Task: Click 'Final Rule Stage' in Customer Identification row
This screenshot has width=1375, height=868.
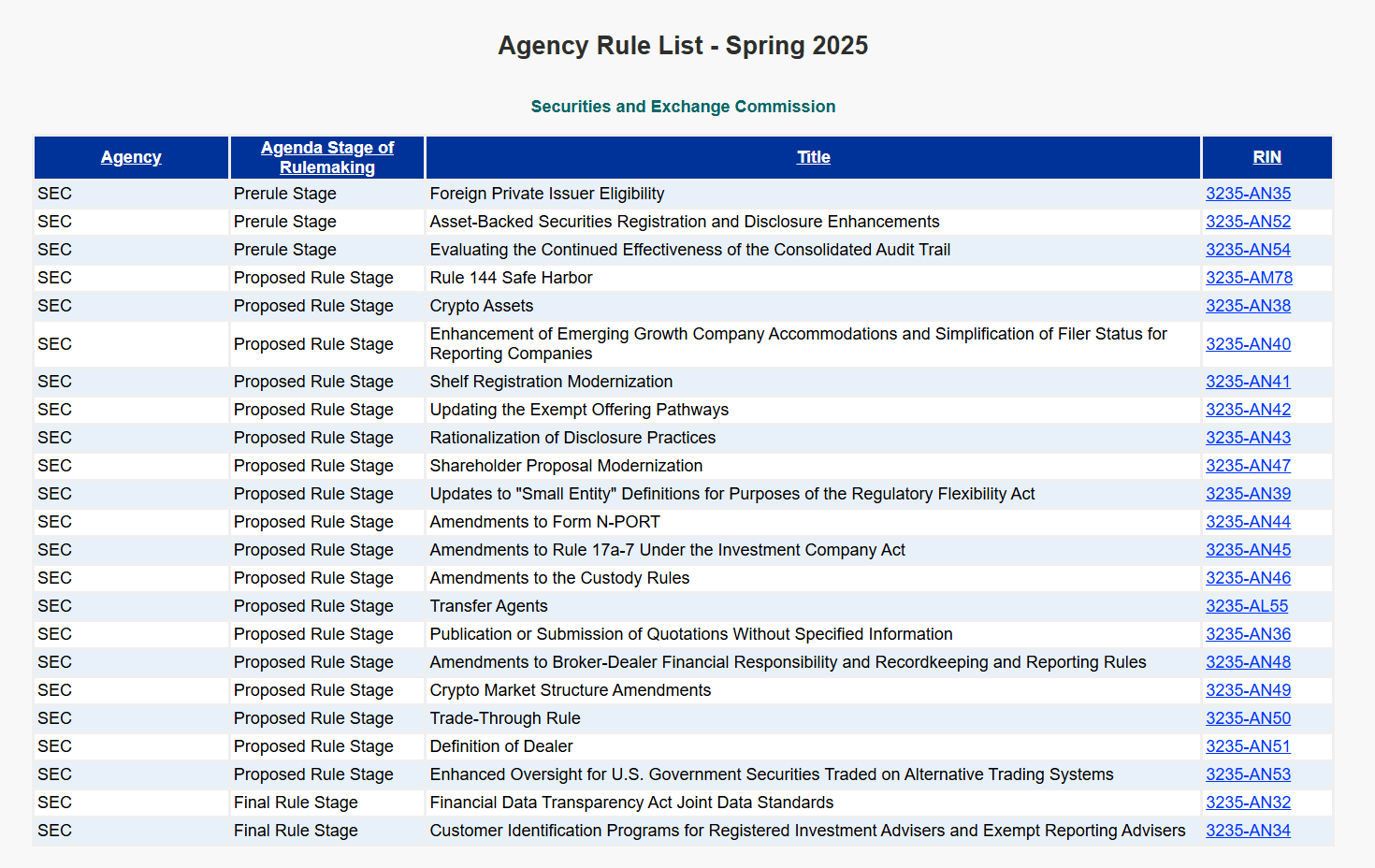Action: coord(296,831)
